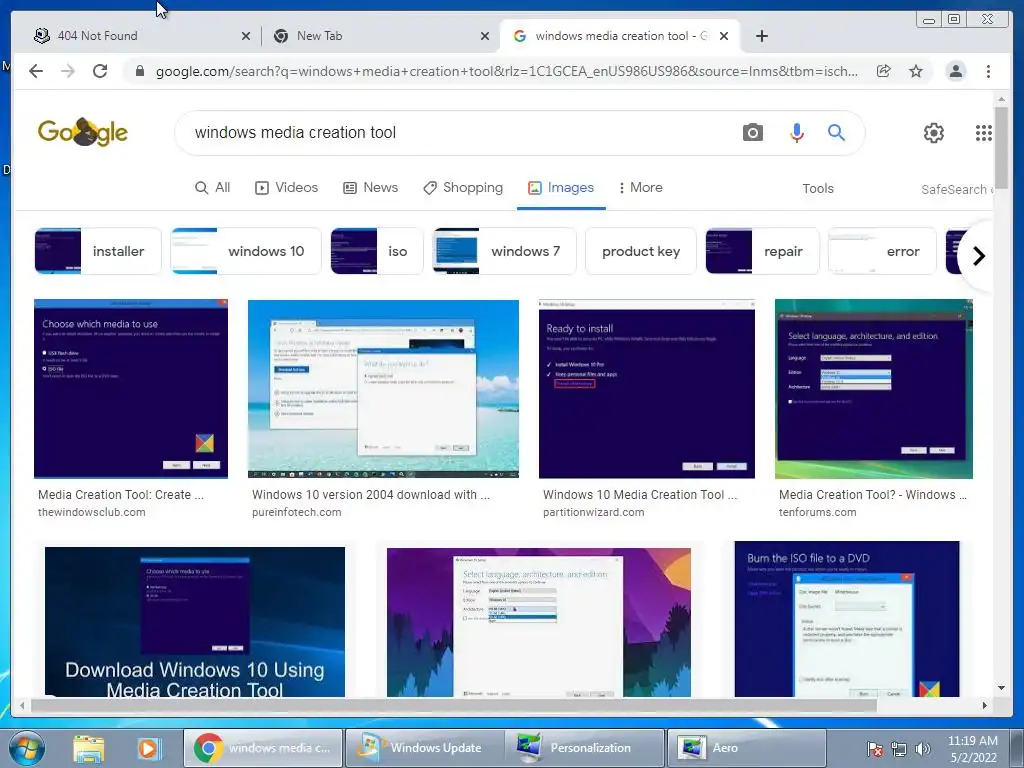Switch to Videos results
The image size is (1024, 768).
pyautogui.click(x=286, y=187)
